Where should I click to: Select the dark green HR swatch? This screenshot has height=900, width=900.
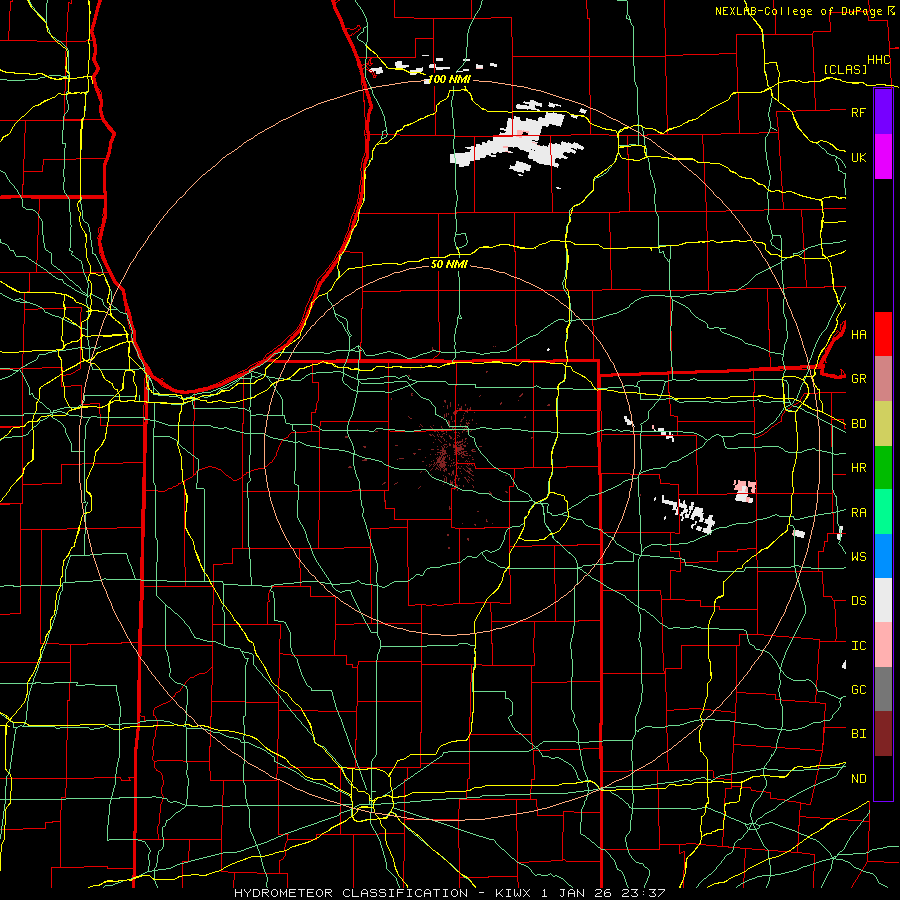[x=883, y=468]
